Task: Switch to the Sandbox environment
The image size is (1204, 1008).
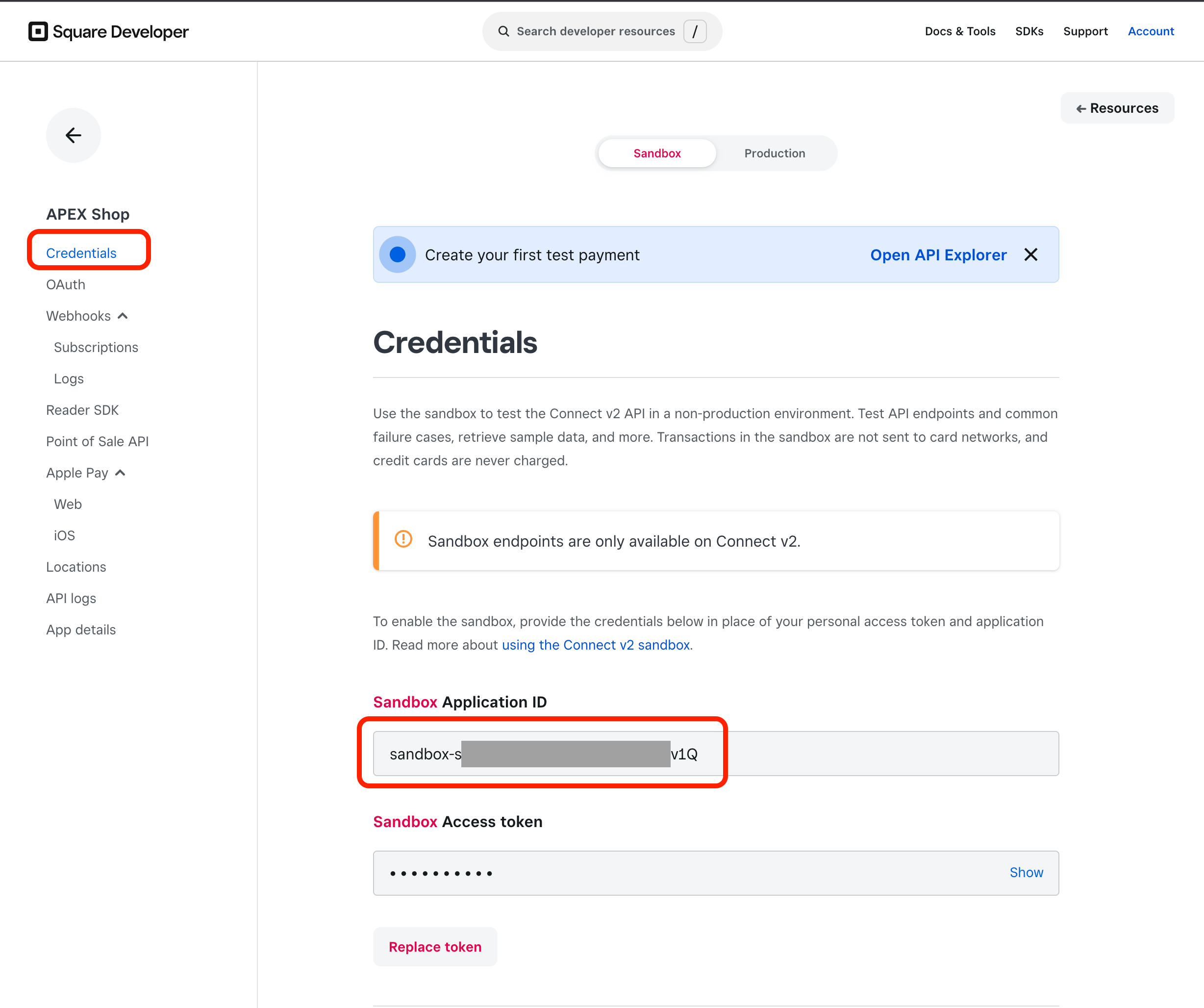Action: tap(656, 153)
